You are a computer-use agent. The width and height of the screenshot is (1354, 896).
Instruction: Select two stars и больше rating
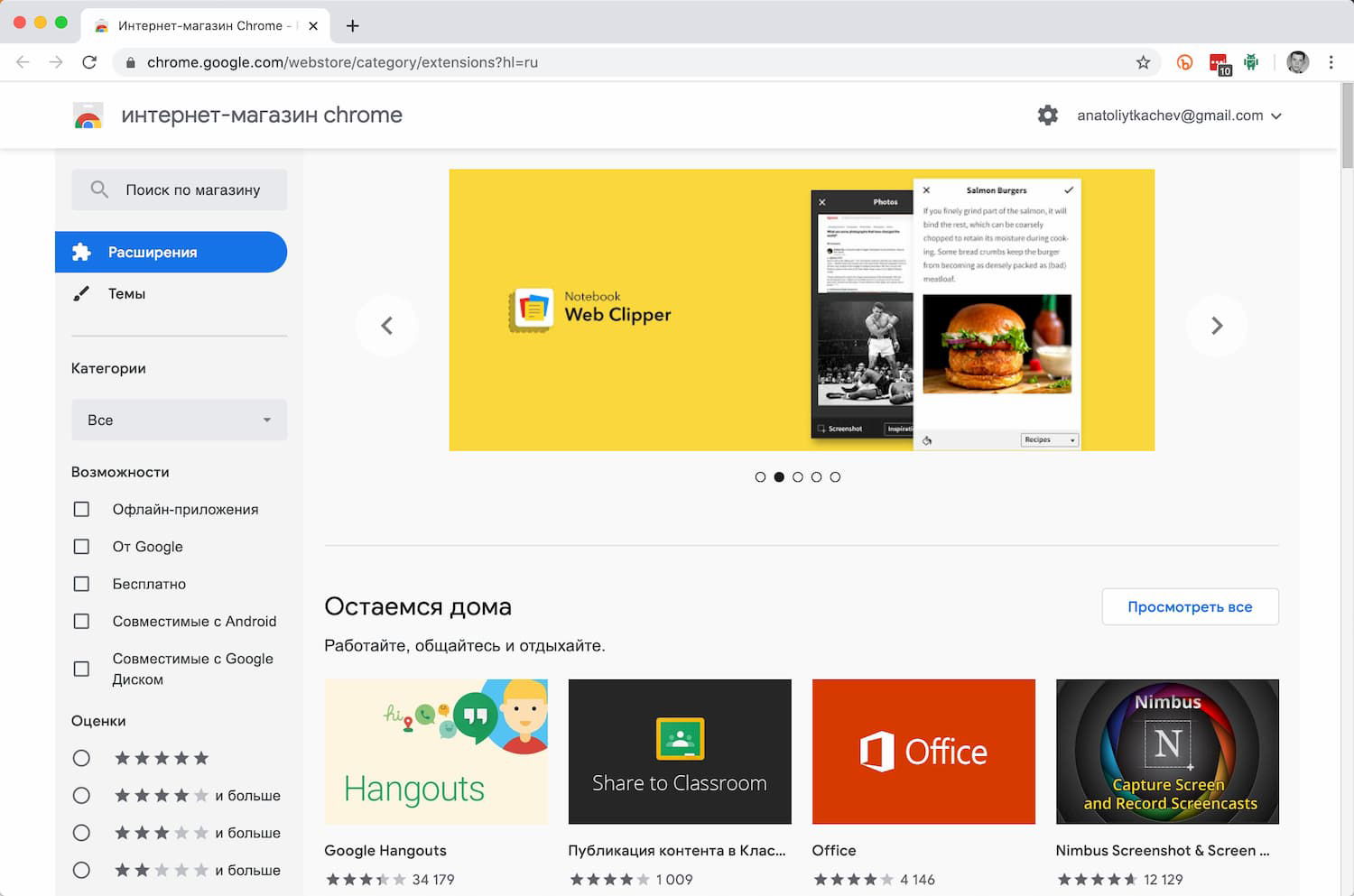coord(81,870)
